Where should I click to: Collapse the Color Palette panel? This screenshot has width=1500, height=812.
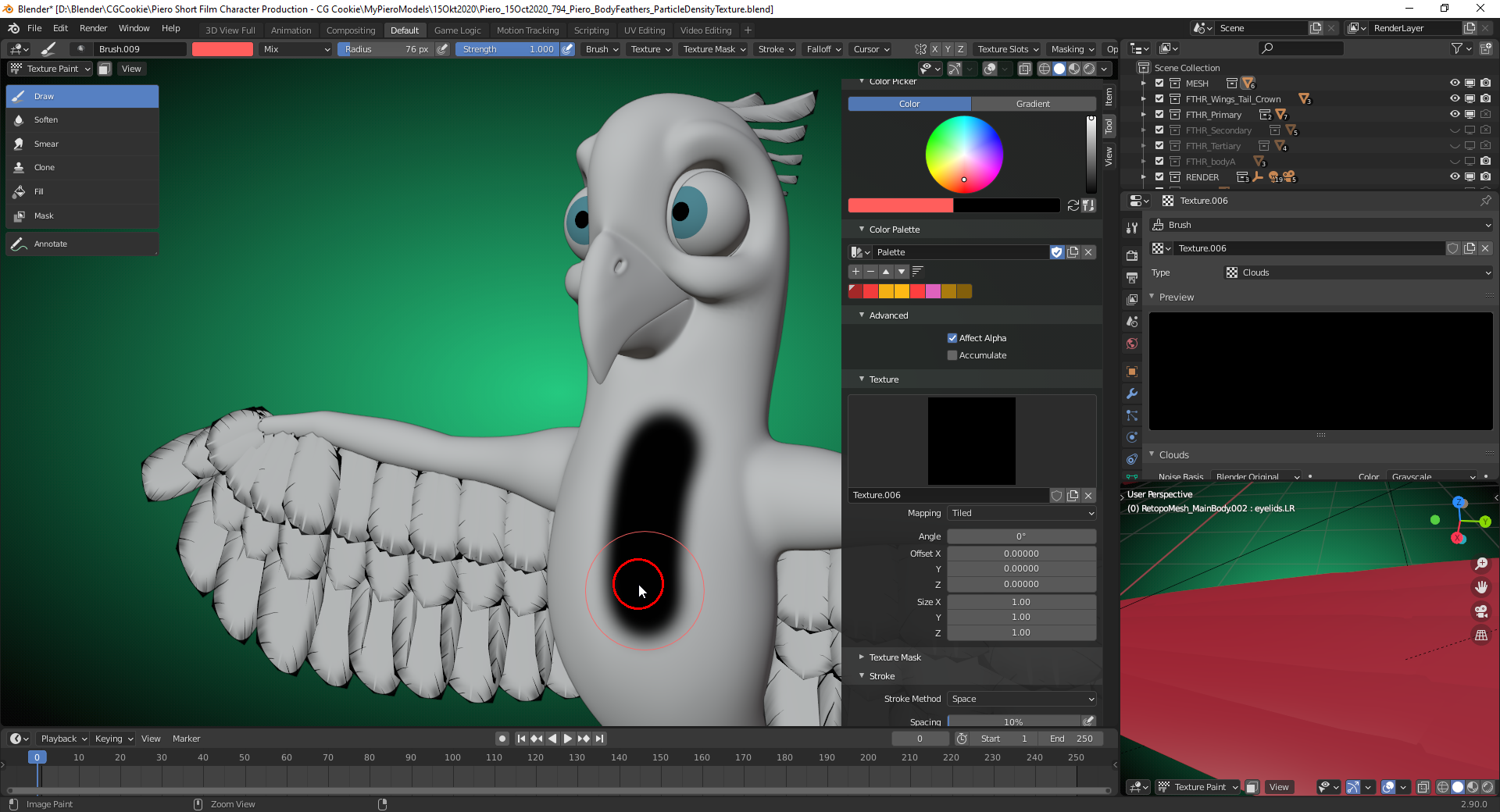tap(894, 230)
